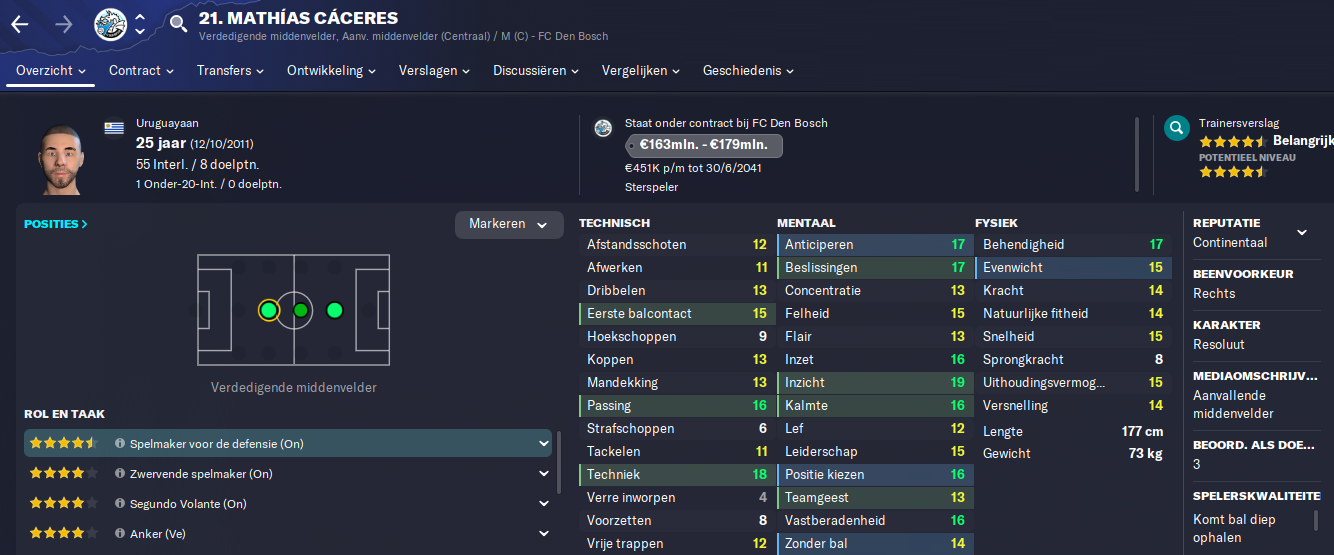Open the Markeren dropdown
This screenshot has height=555, width=1334.
(x=509, y=224)
